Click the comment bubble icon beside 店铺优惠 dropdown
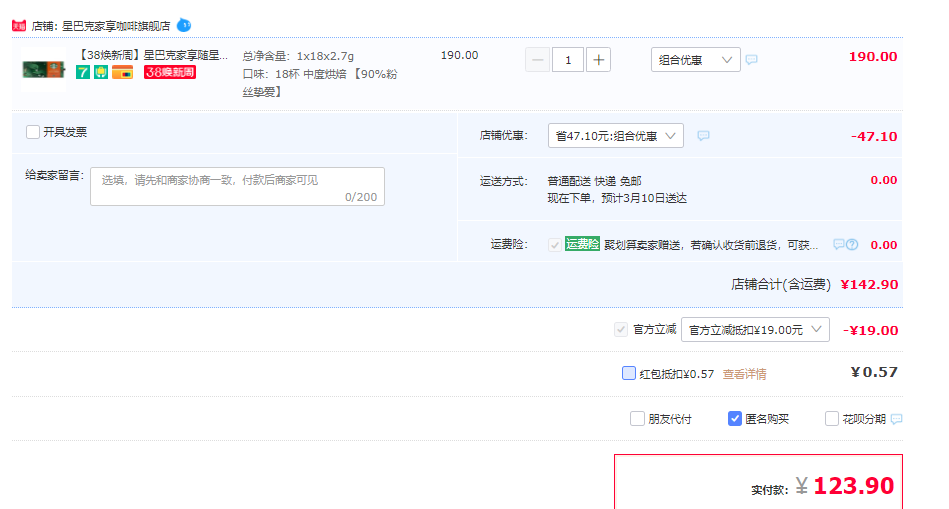Screen dimensions: 949x509 tap(703, 136)
